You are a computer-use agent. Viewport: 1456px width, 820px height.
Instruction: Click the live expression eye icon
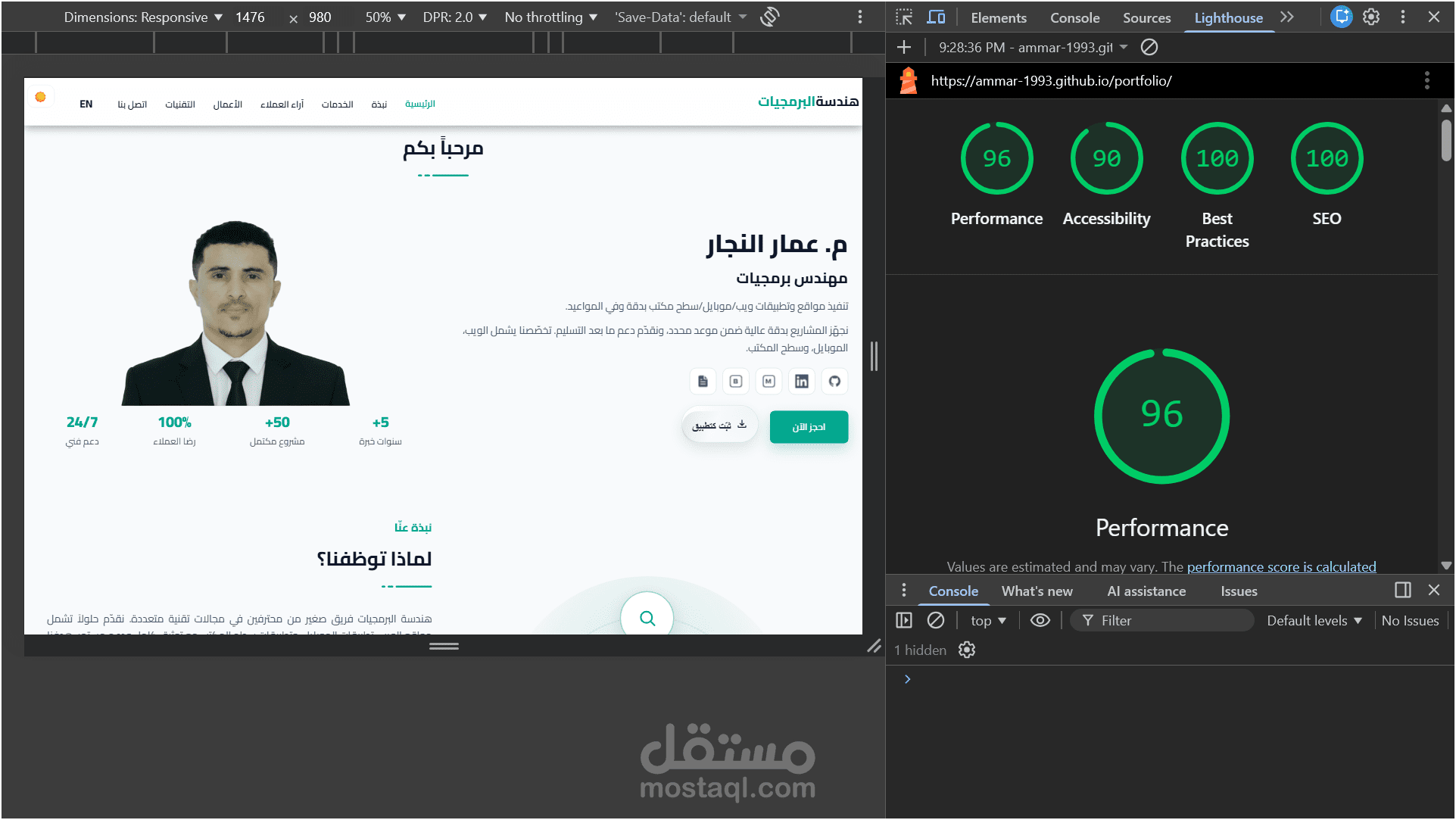1040,620
